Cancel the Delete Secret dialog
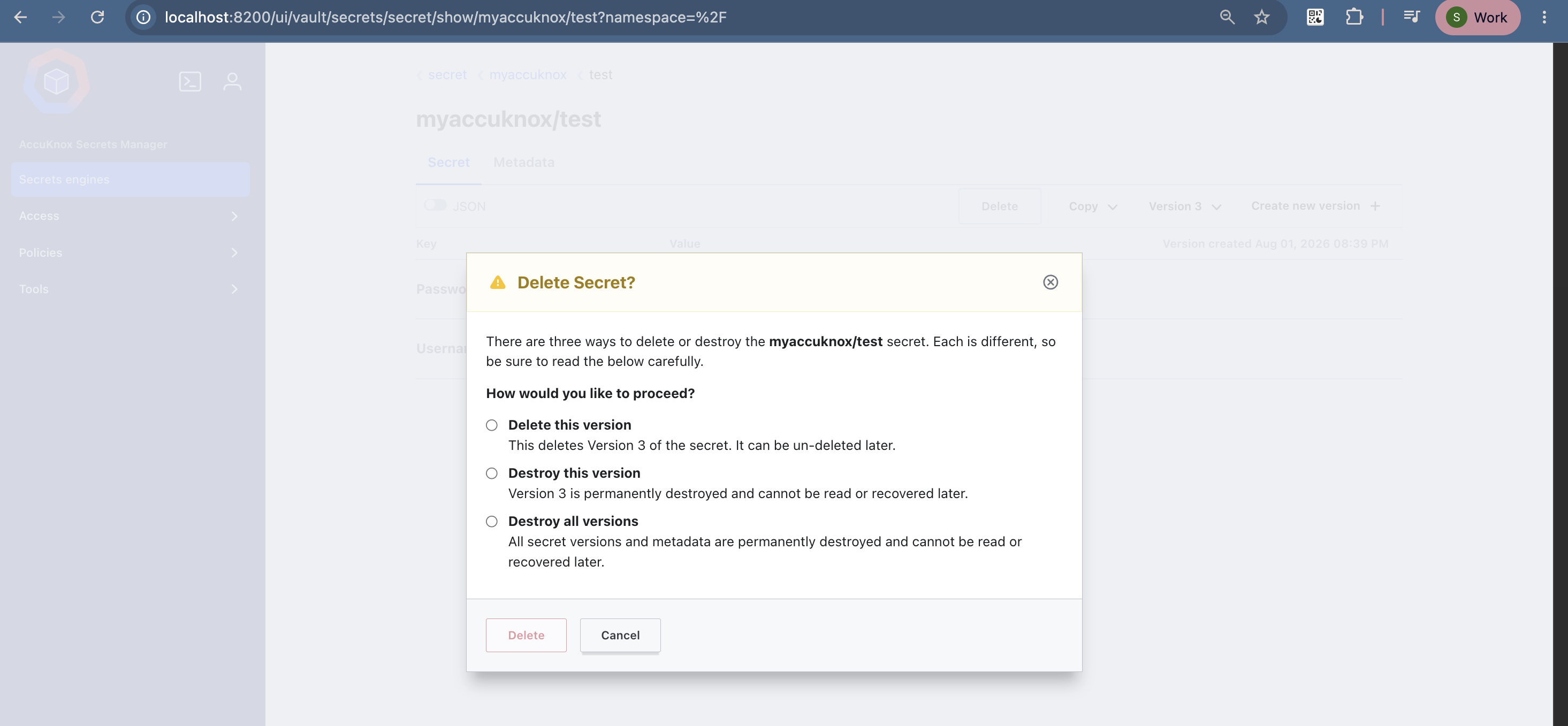Screen dimensions: 1568x726 (620, 636)
